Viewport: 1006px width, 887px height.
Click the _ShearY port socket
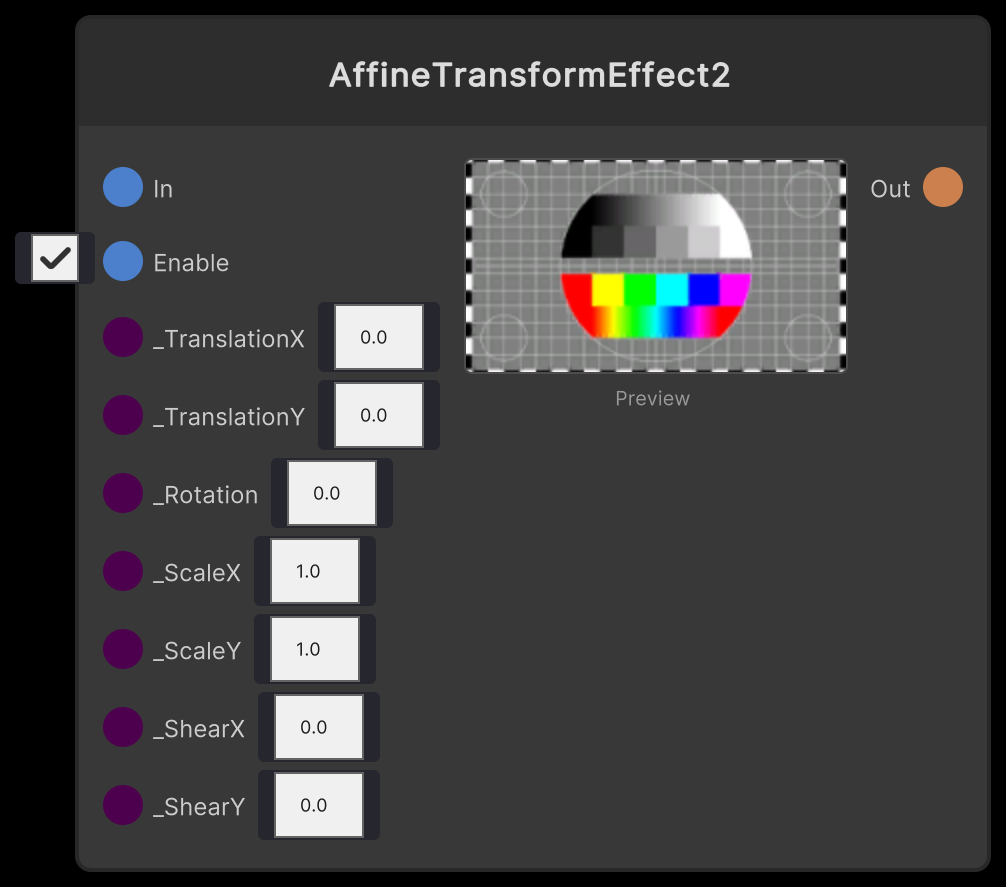tap(122, 805)
